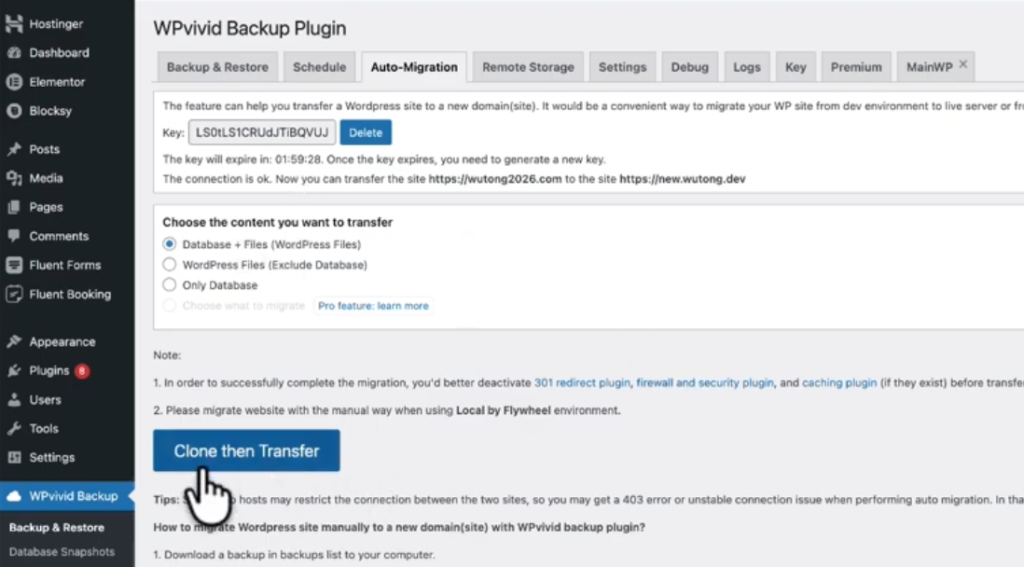
Task: Select Database + Files radio option
Action: pyautogui.click(x=169, y=244)
